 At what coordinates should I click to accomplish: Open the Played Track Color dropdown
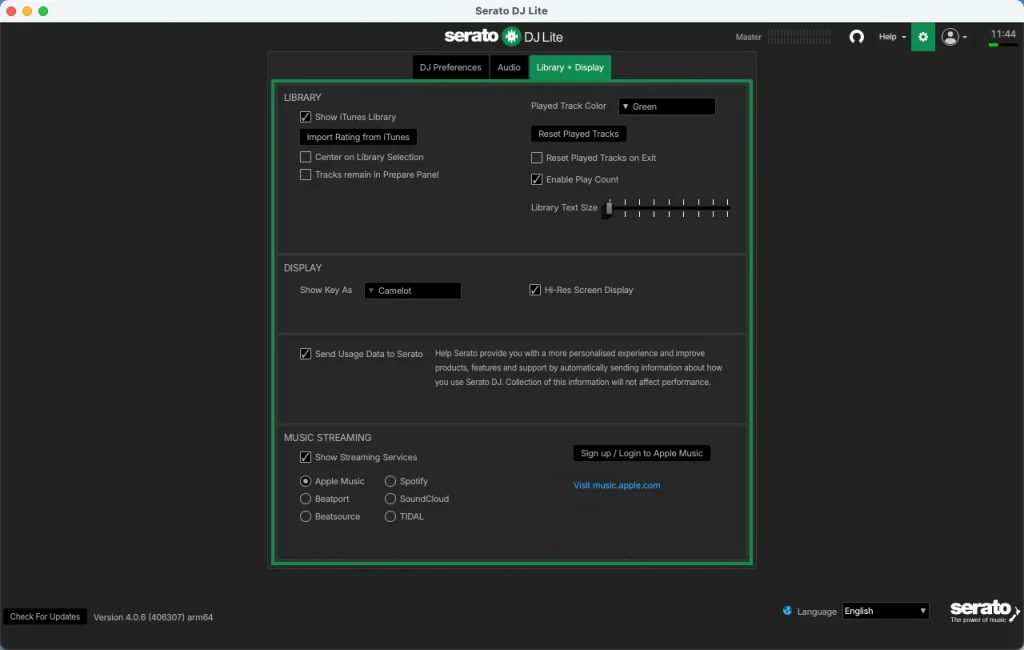[x=667, y=105]
